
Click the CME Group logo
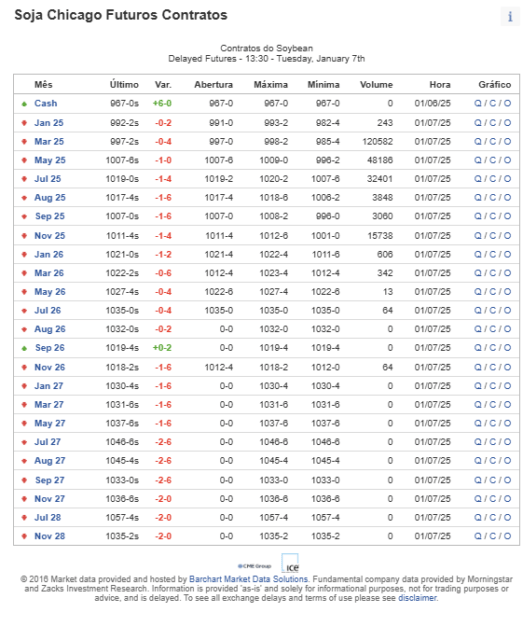255,566
